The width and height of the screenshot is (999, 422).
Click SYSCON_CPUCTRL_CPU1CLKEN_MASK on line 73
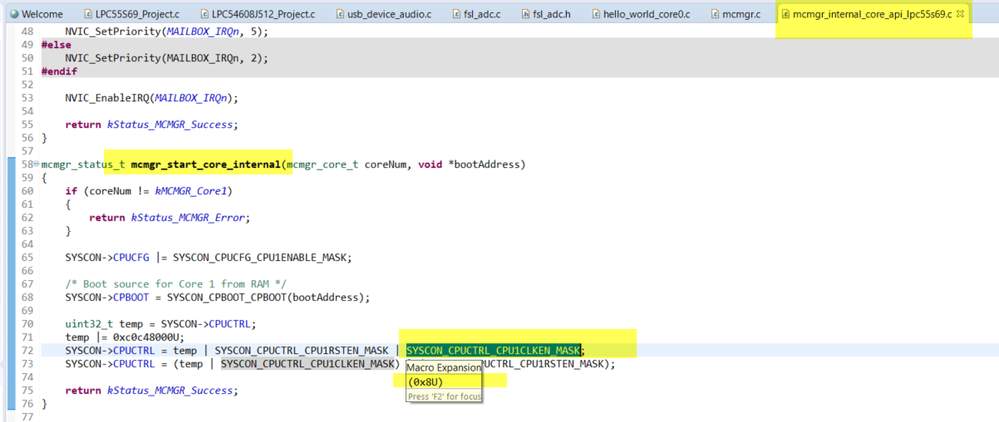tap(308, 364)
